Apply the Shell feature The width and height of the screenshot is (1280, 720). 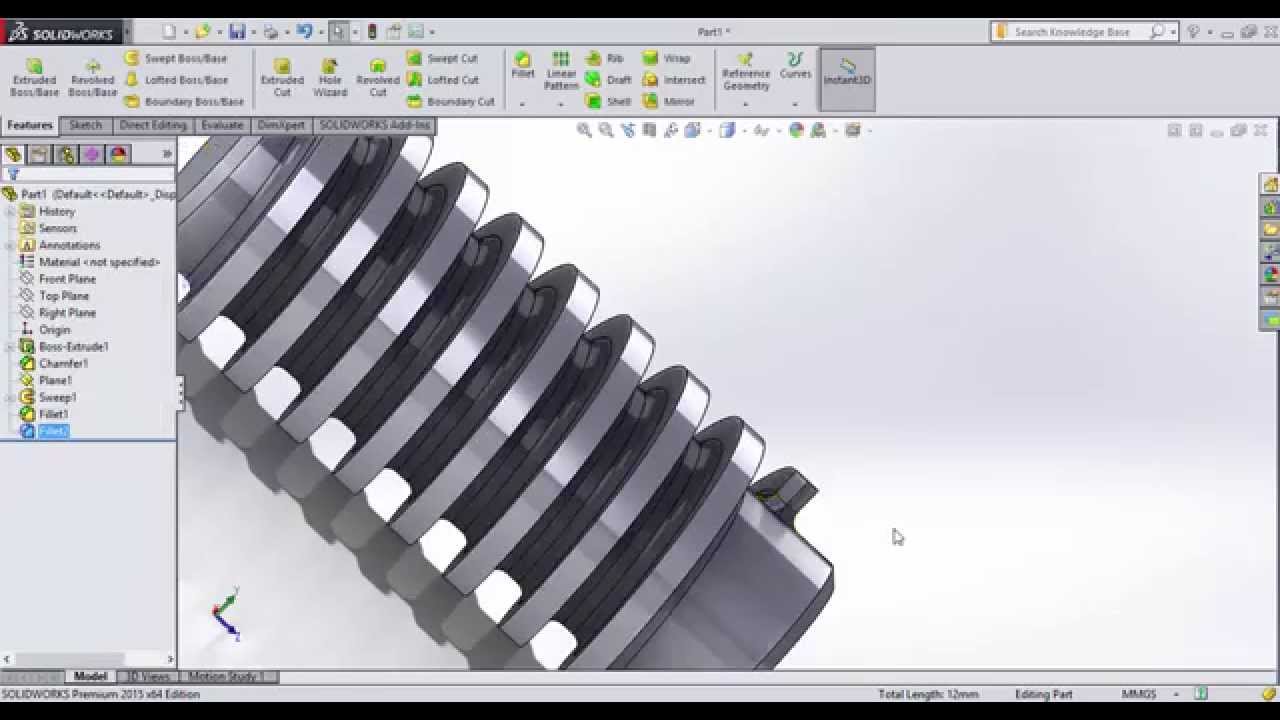point(609,101)
